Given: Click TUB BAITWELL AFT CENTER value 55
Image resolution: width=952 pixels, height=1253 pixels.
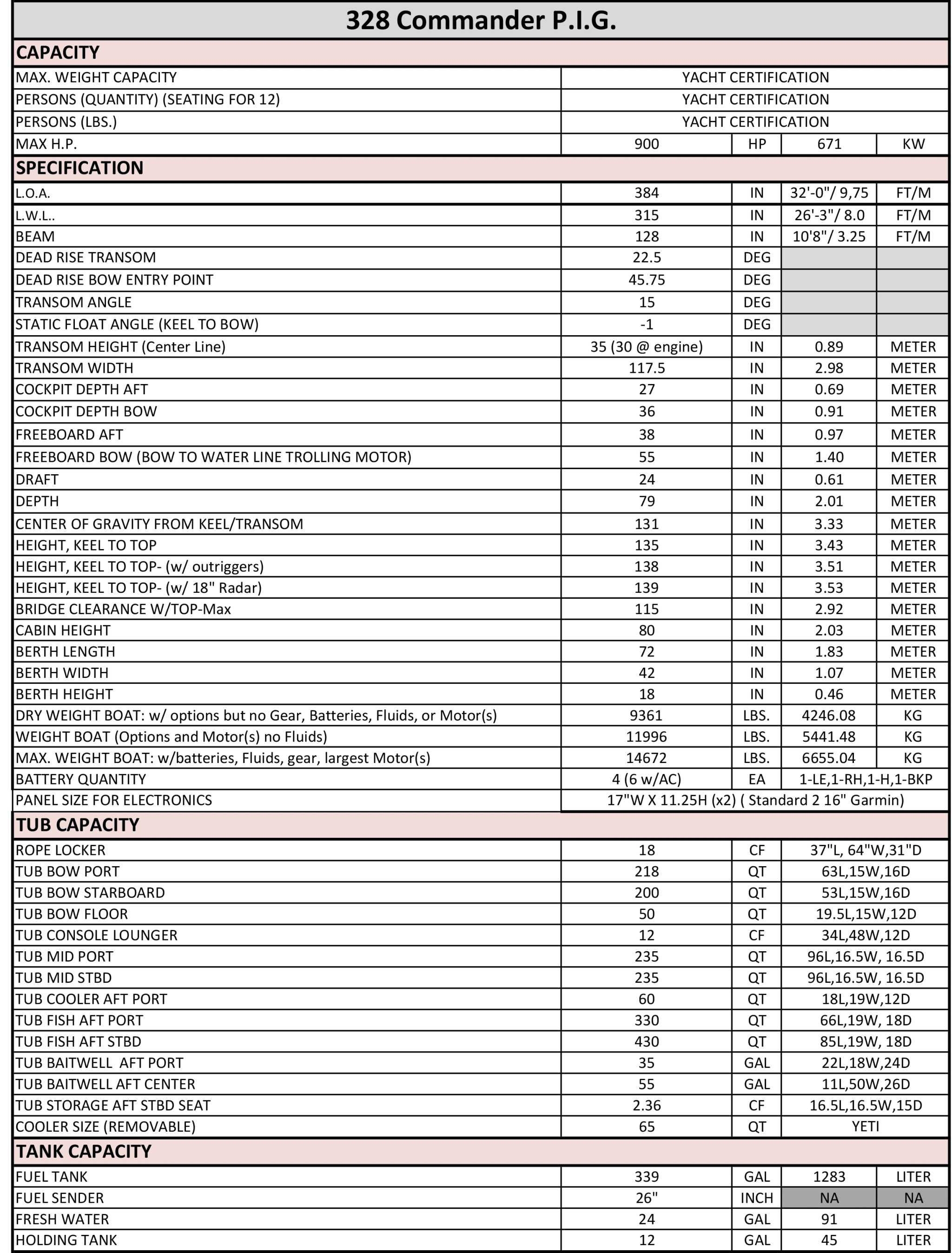Looking at the screenshot, I should [647, 1084].
